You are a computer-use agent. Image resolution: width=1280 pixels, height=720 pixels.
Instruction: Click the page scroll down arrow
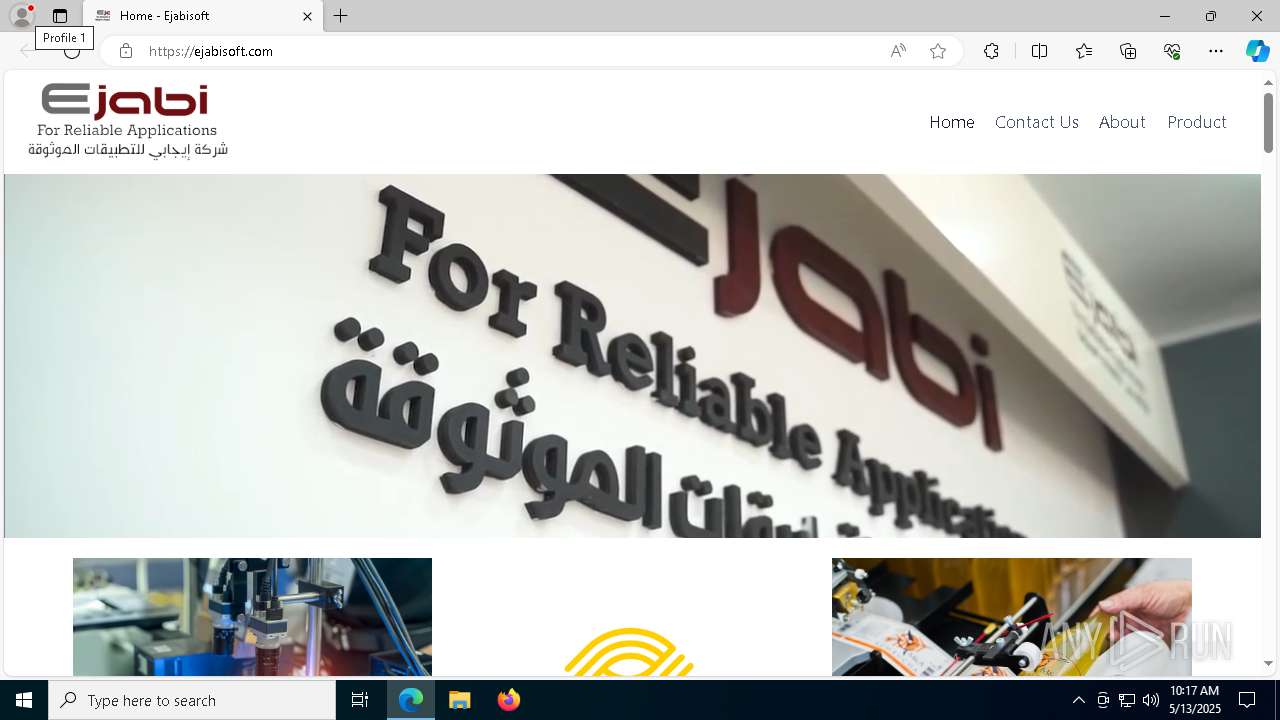click(x=1269, y=663)
